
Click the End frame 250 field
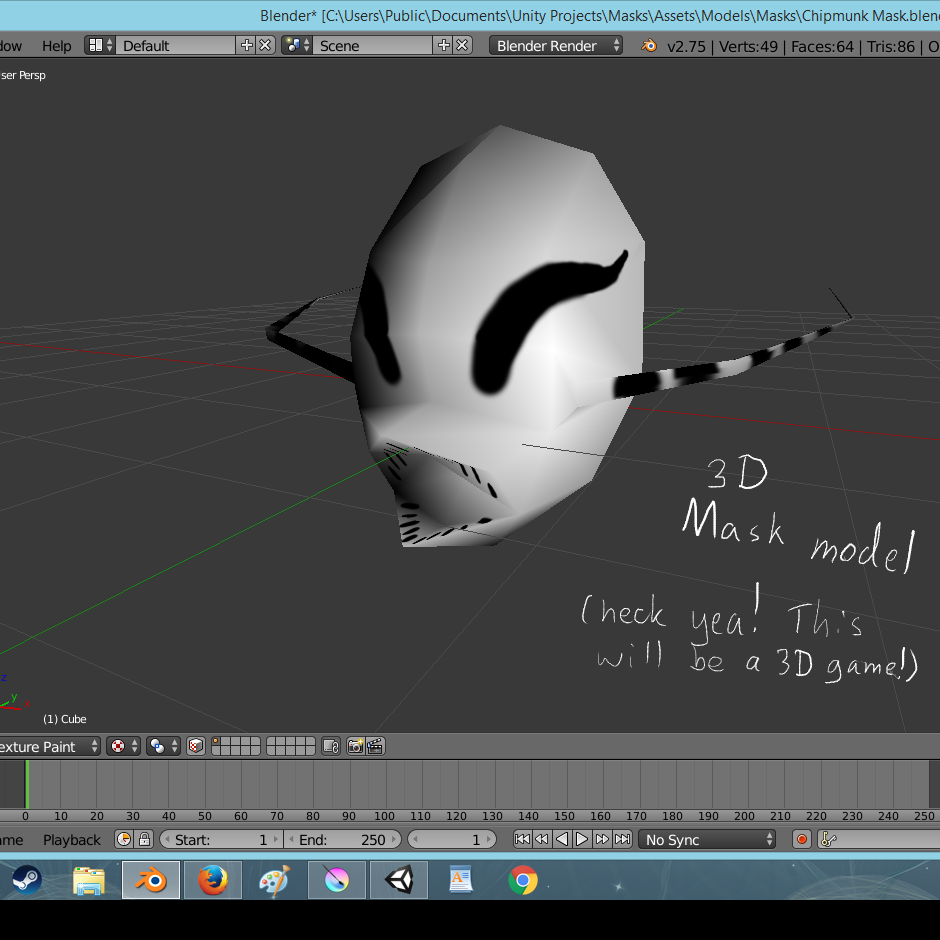click(x=343, y=840)
